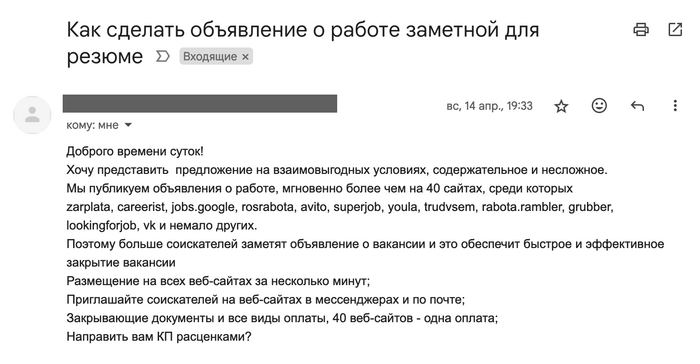Click the "кому: мне" recipient text

(92, 125)
